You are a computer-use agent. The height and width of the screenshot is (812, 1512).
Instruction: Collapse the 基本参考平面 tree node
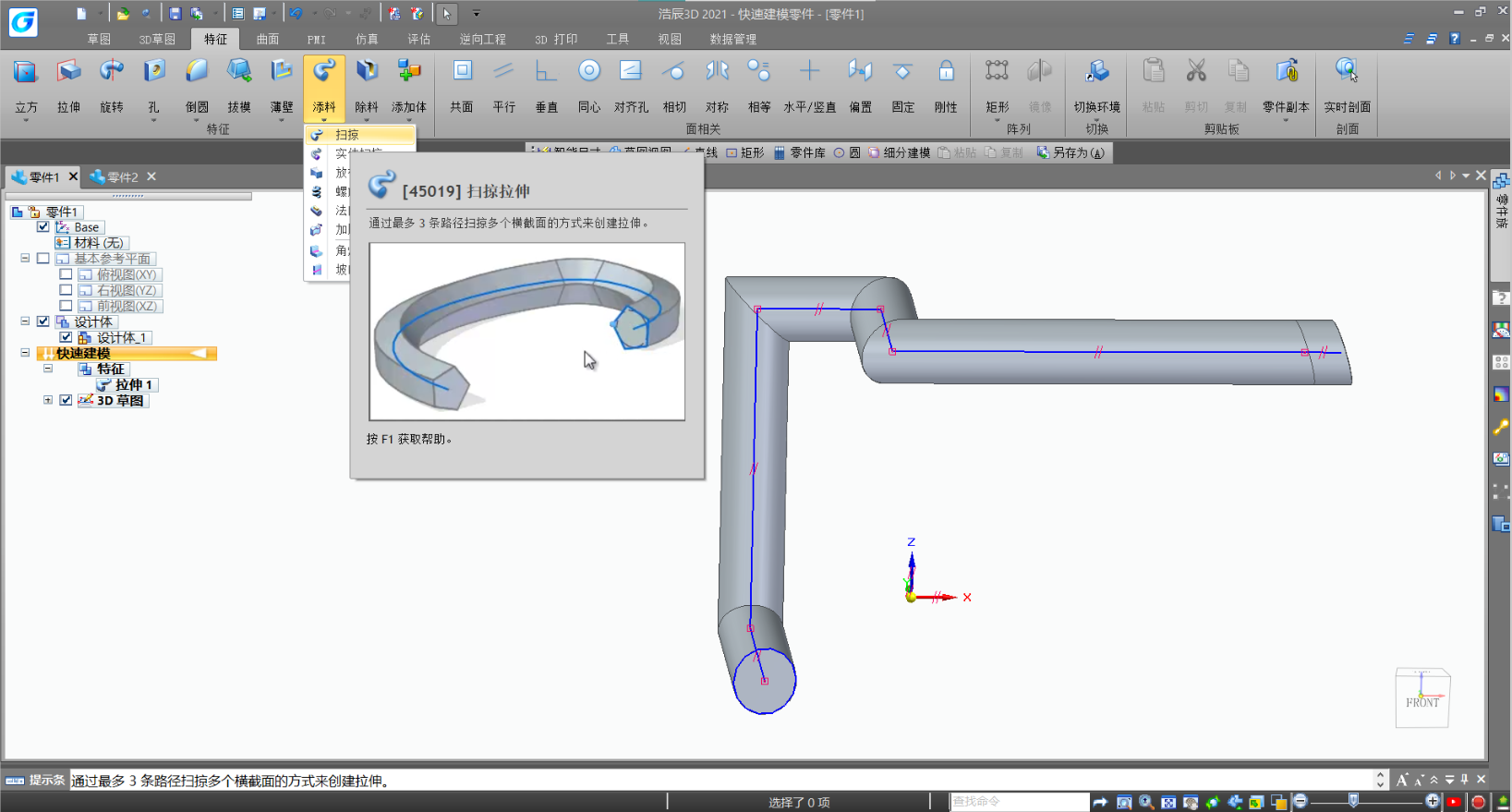[x=25, y=259]
